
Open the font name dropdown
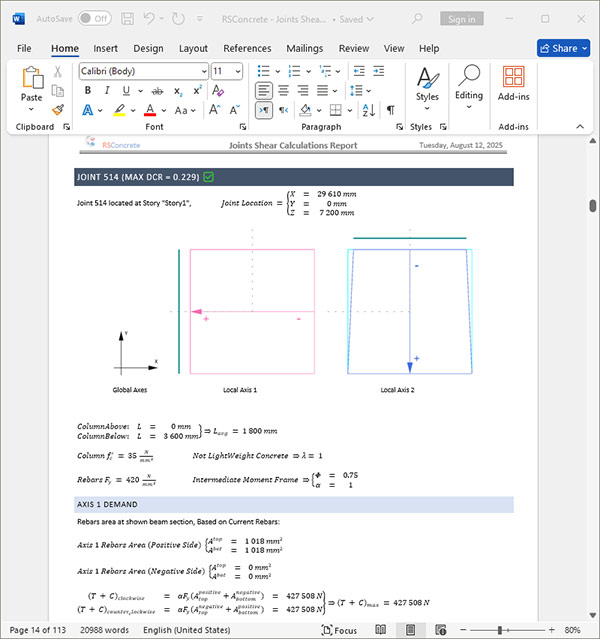pos(204,72)
